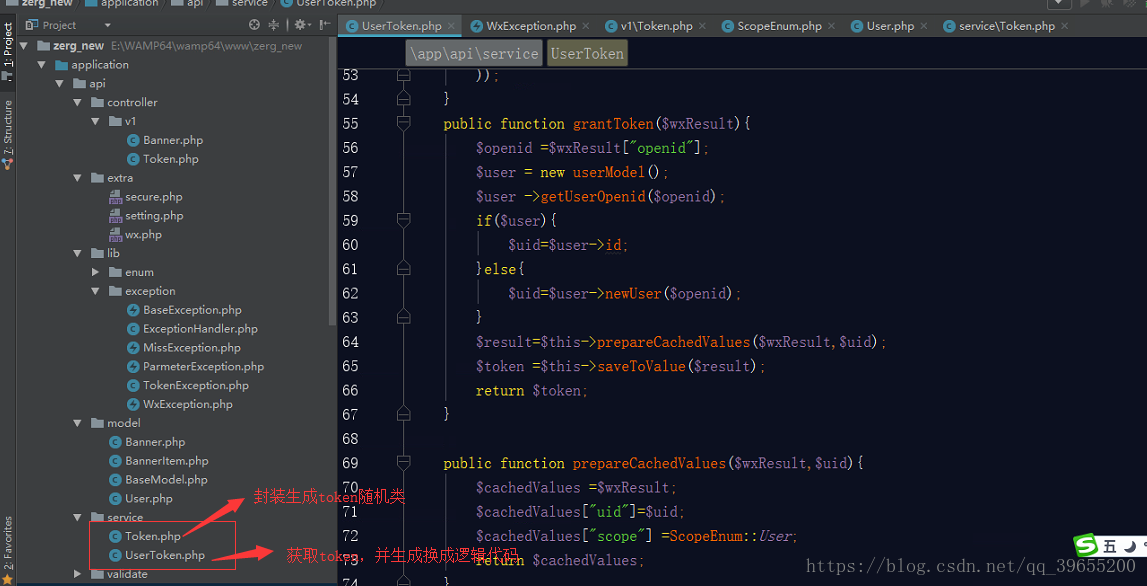Collapse the controller folder arrow
Viewport: 1147px width, 586px height.
click(x=78, y=102)
